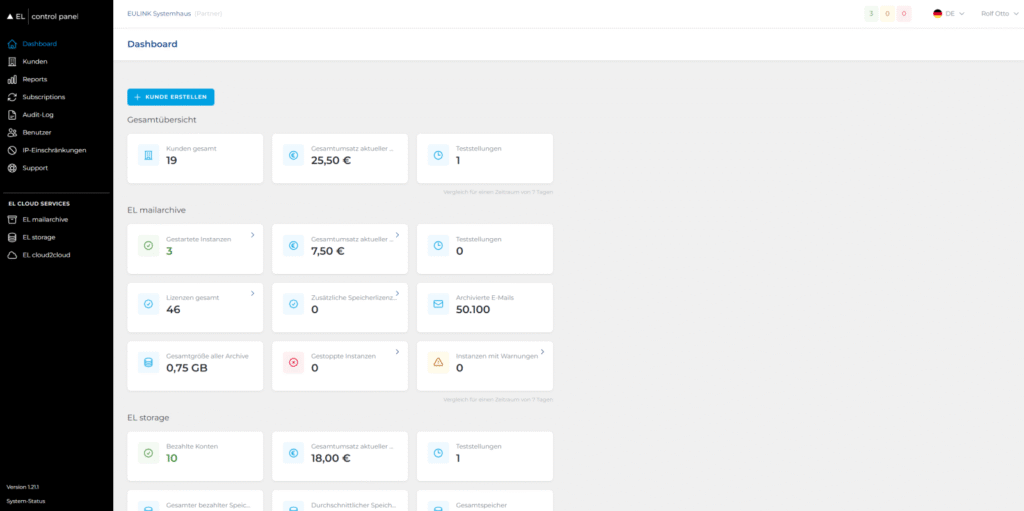
Task: Open the DE language dropdown
Action: click(x=949, y=14)
